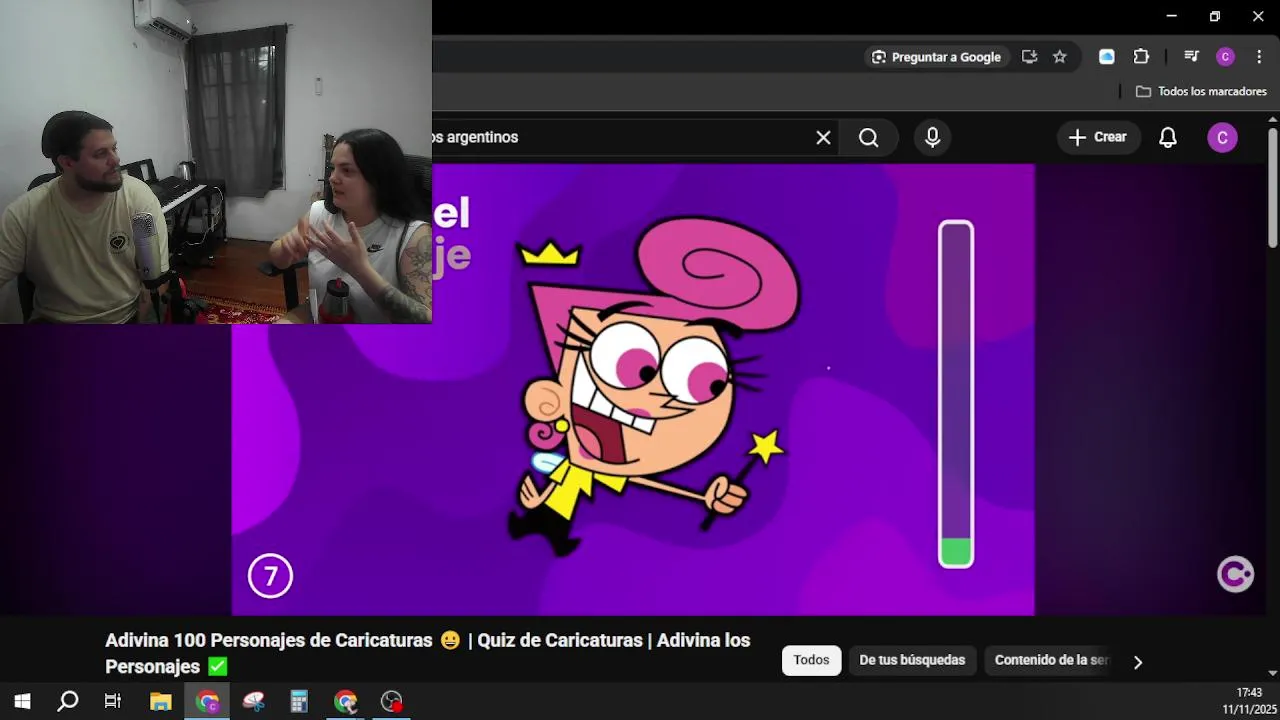
Task: Select the Contenido de la serie chip
Action: [x=1051, y=660]
